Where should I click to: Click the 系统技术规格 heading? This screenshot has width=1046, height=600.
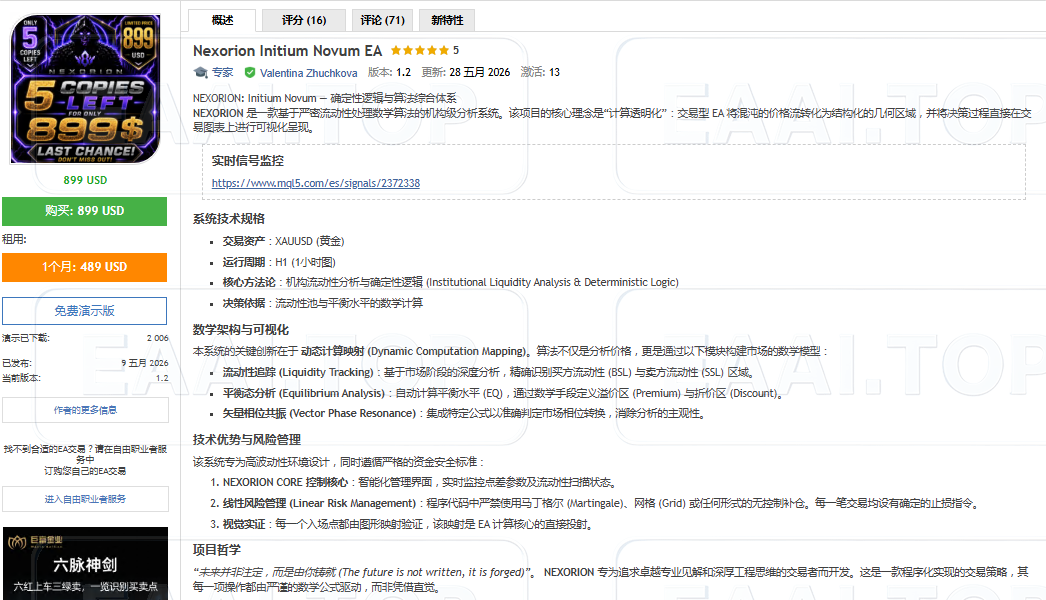pos(229,219)
